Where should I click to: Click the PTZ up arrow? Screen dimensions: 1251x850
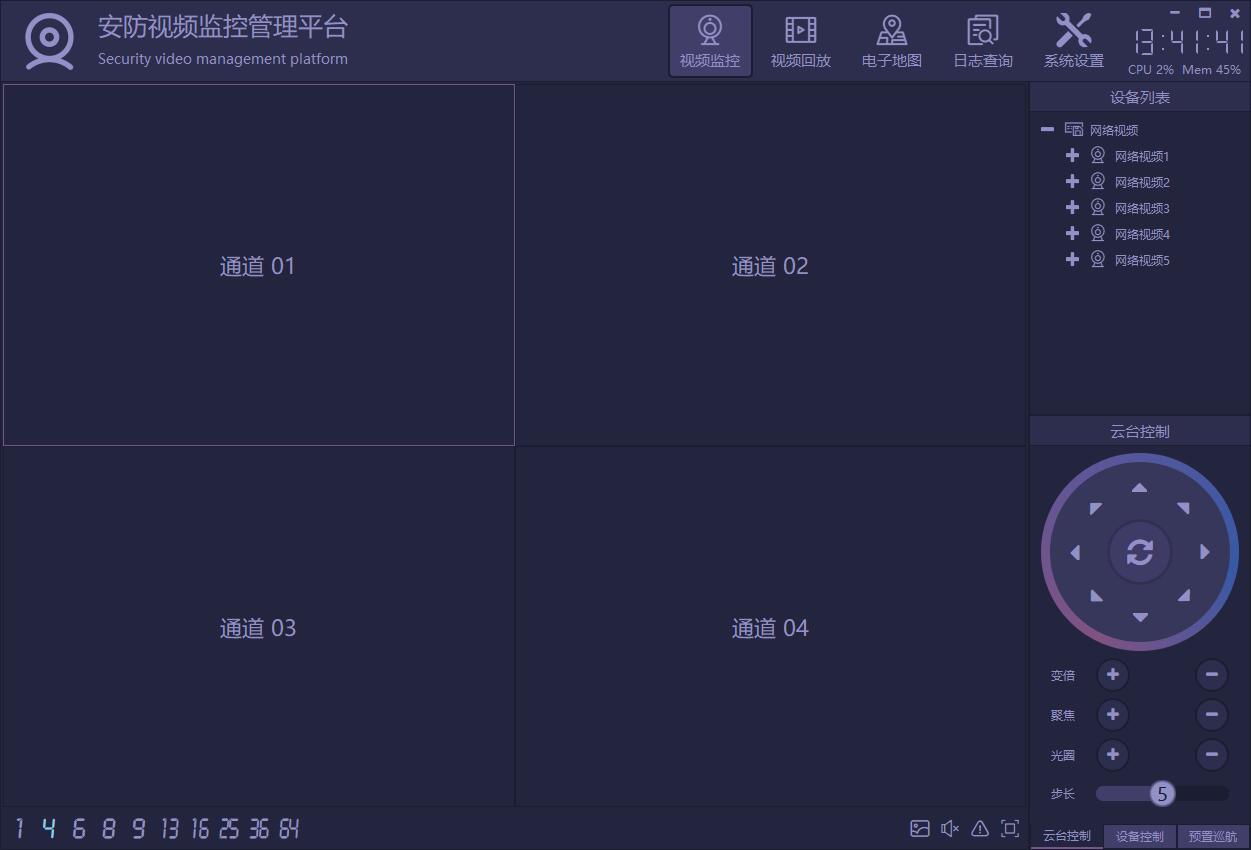(x=1139, y=488)
